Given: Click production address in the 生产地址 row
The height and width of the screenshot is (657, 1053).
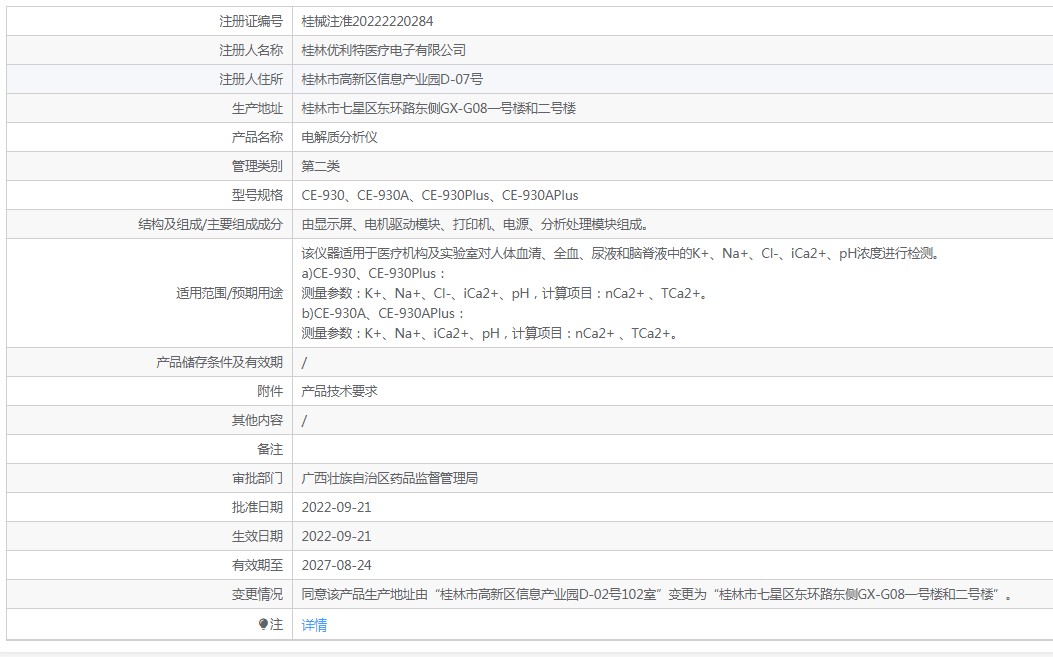Looking at the screenshot, I should tap(439, 108).
